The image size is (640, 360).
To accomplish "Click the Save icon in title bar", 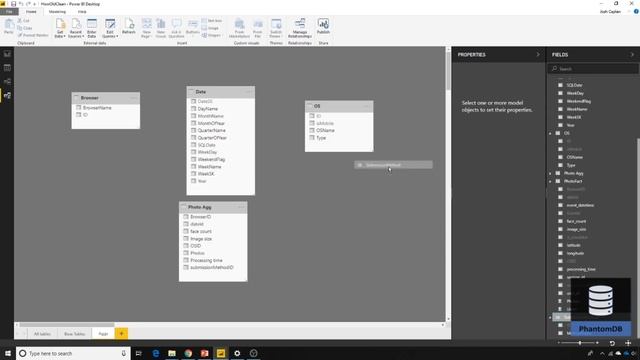I will 13,4.
